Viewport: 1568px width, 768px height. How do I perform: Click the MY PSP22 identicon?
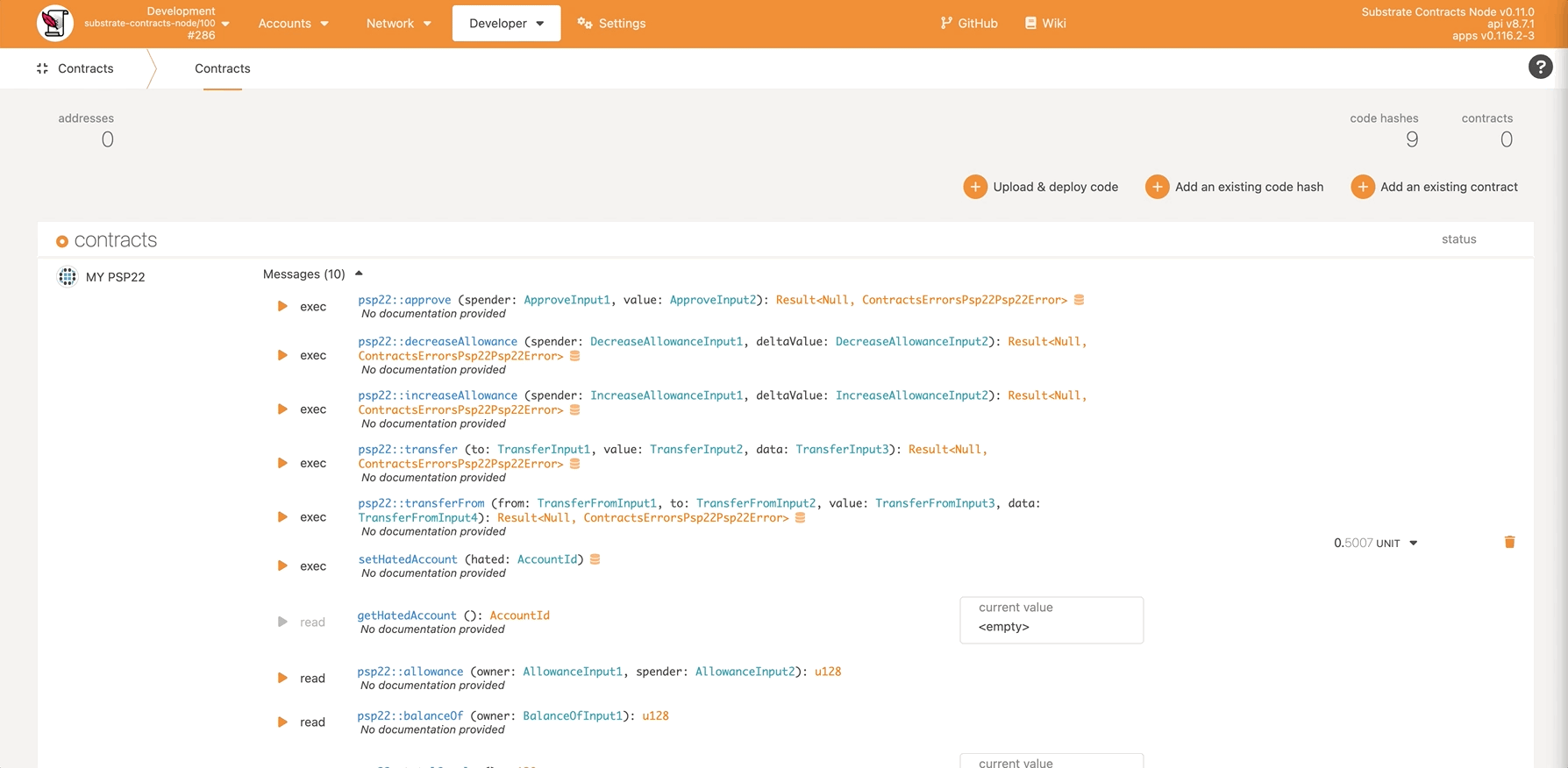(x=68, y=277)
